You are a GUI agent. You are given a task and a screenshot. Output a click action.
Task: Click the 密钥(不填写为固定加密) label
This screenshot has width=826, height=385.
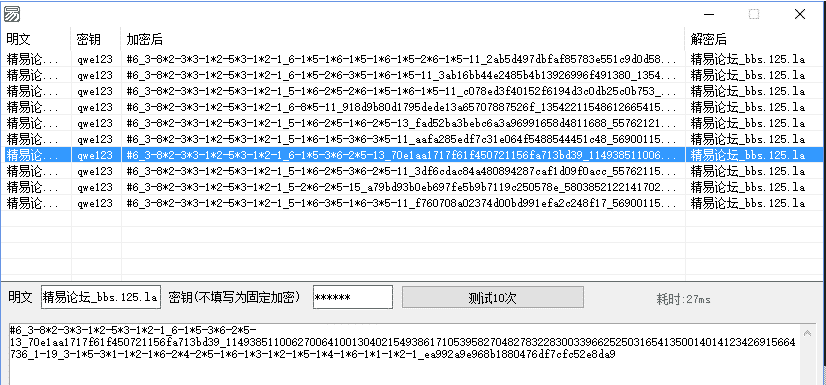[234, 297]
